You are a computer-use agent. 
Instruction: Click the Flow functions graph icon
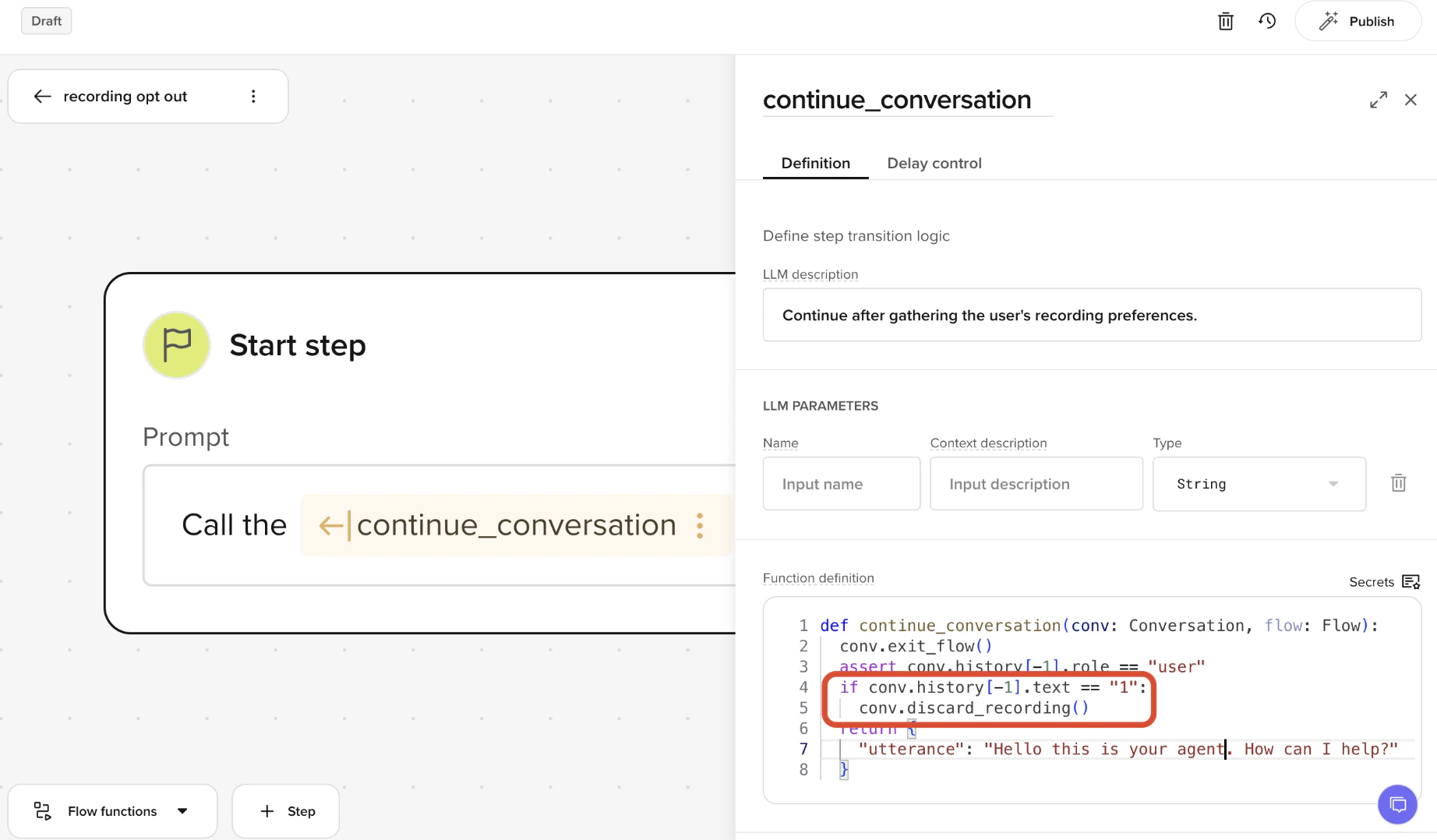click(43, 810)
